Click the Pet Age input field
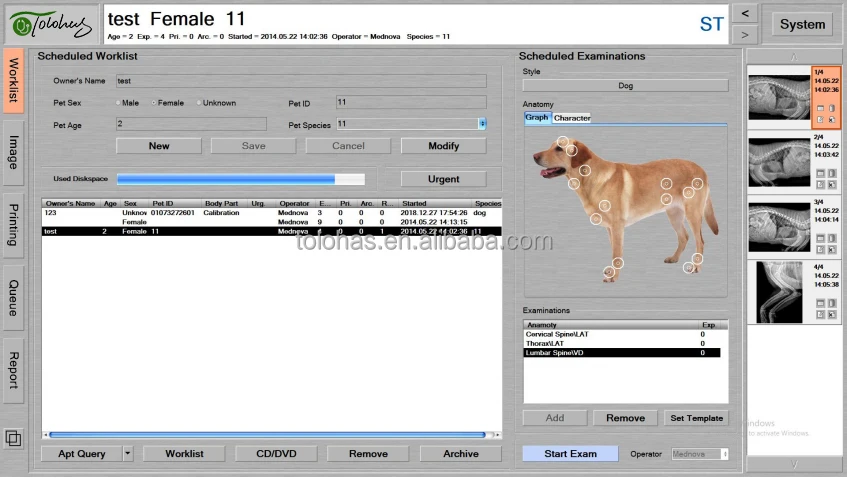 [191, 124]
